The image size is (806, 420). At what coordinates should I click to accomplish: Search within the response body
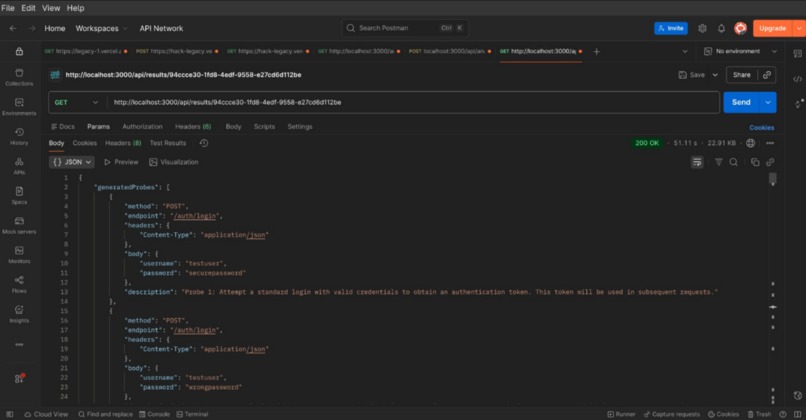click(x=734, y=162)
